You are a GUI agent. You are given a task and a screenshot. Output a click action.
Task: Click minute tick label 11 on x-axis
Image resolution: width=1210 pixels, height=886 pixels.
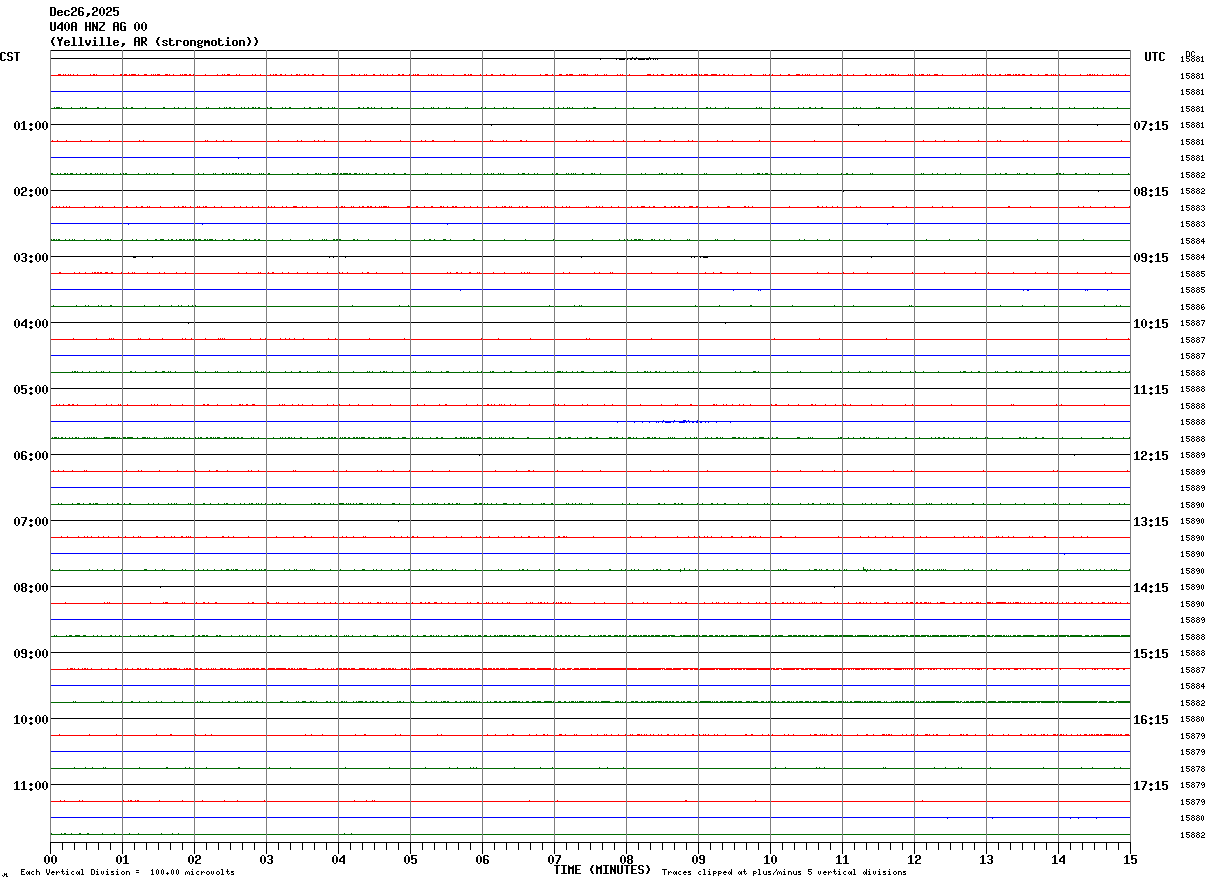point(843,860)
